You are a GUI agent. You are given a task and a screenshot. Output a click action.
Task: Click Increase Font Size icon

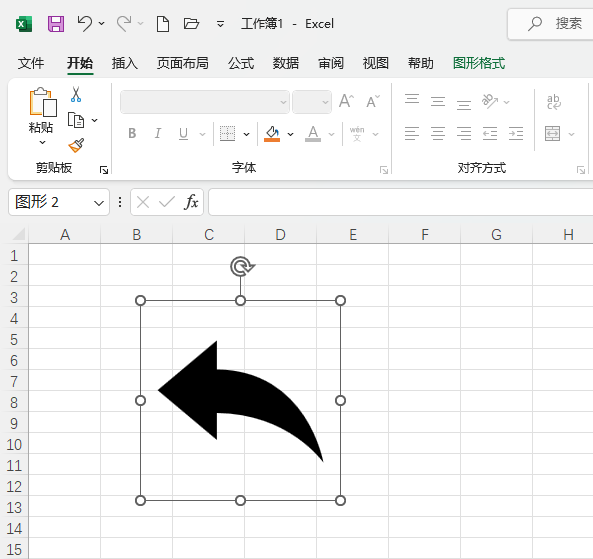[x=346, y=101]
